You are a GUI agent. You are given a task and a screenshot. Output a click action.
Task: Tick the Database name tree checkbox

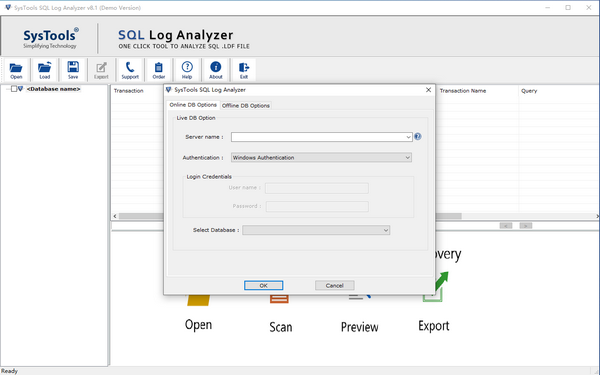[x=14, y=89]
